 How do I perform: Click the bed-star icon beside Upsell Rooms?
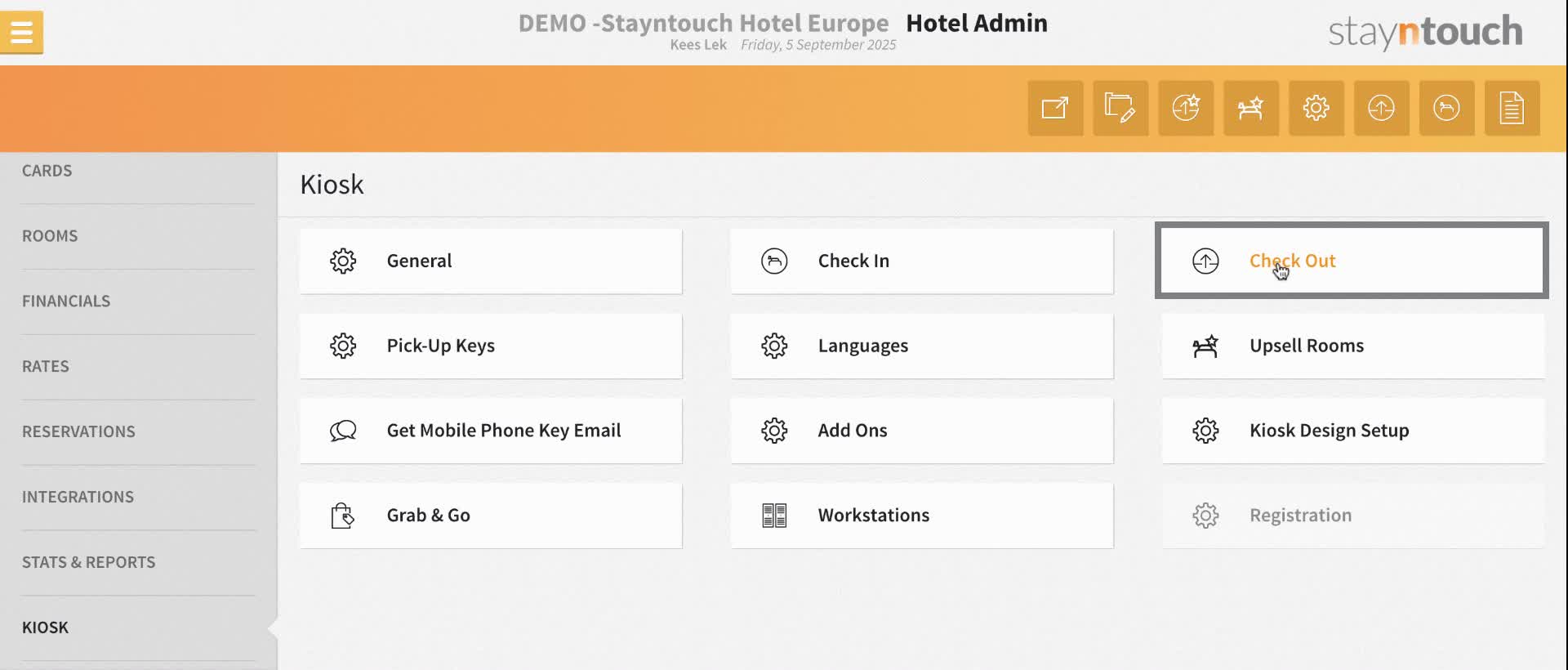click(x=1205, y=346)
